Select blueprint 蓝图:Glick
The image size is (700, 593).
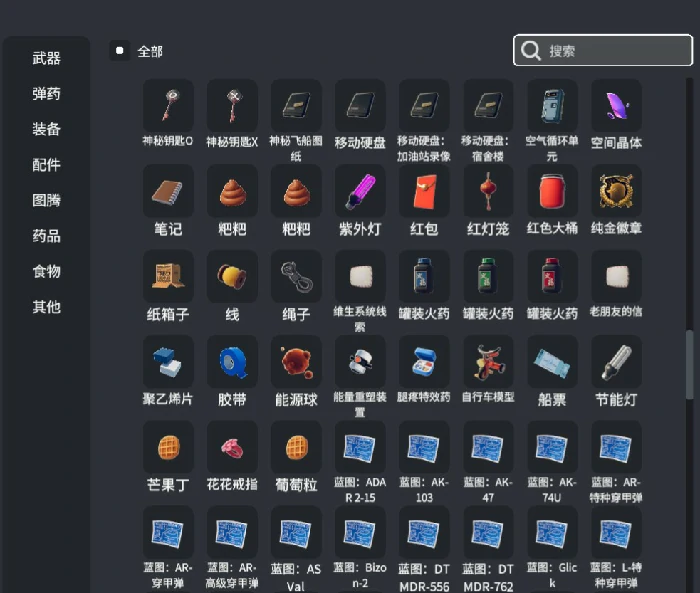pos(552,532)
